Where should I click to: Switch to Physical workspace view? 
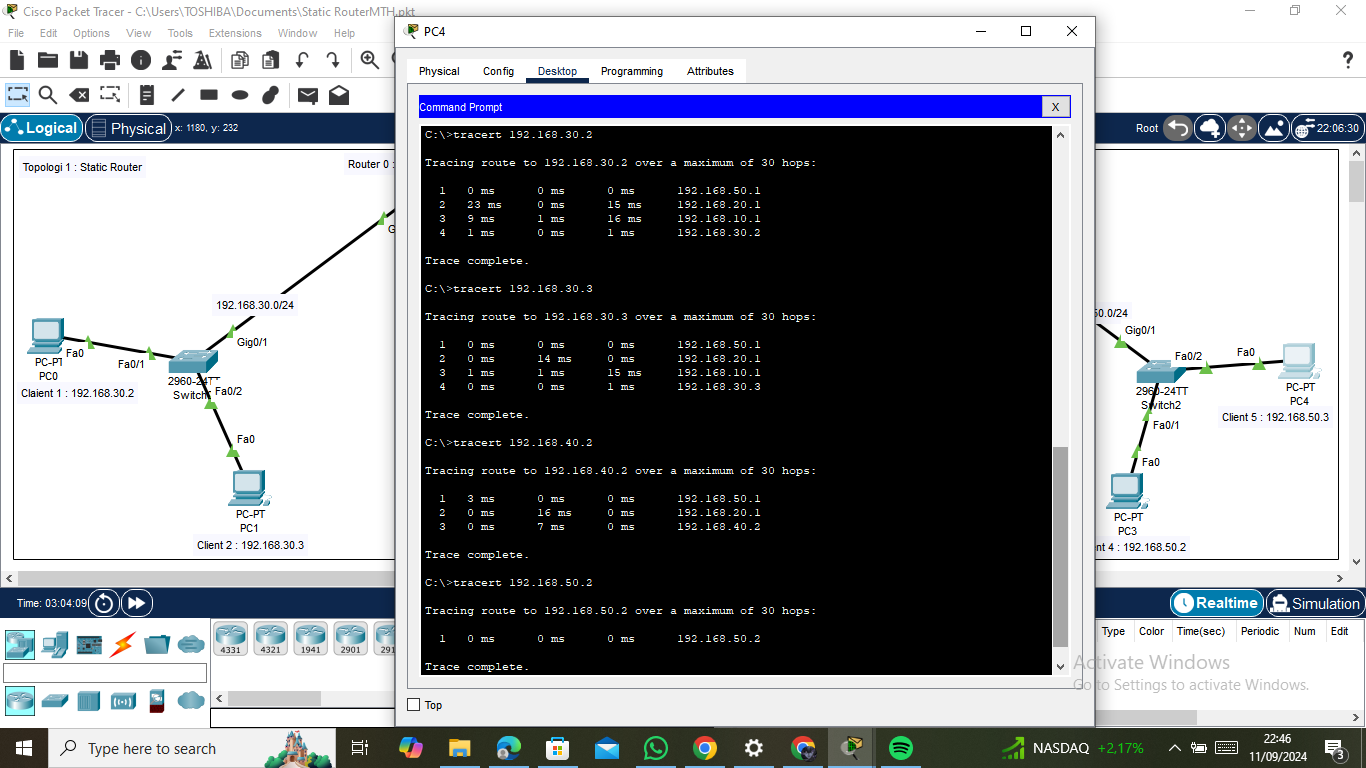(x=127, y=128)
